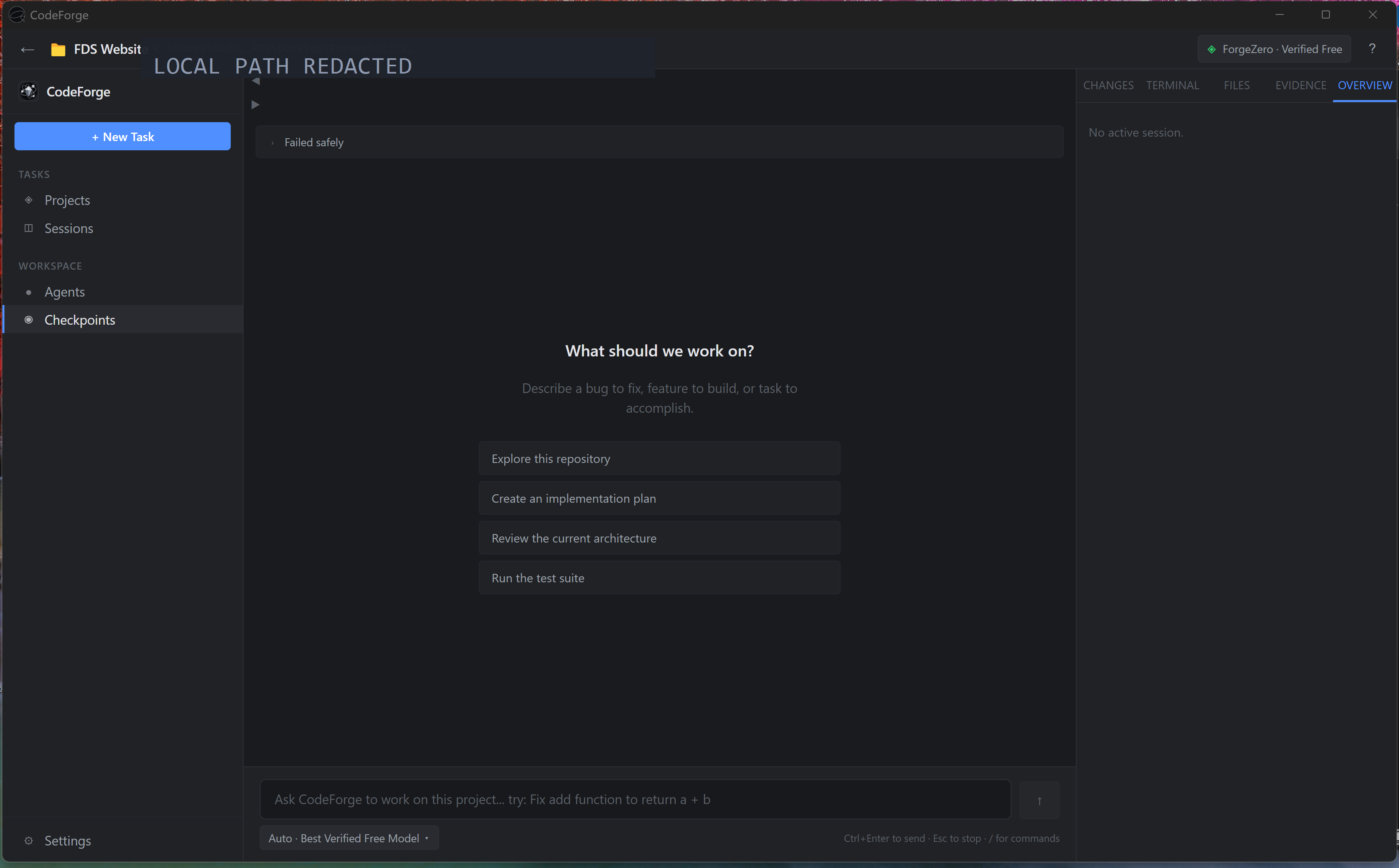
Task: Click the CodeForge title bar app icon
Action: 16,15
